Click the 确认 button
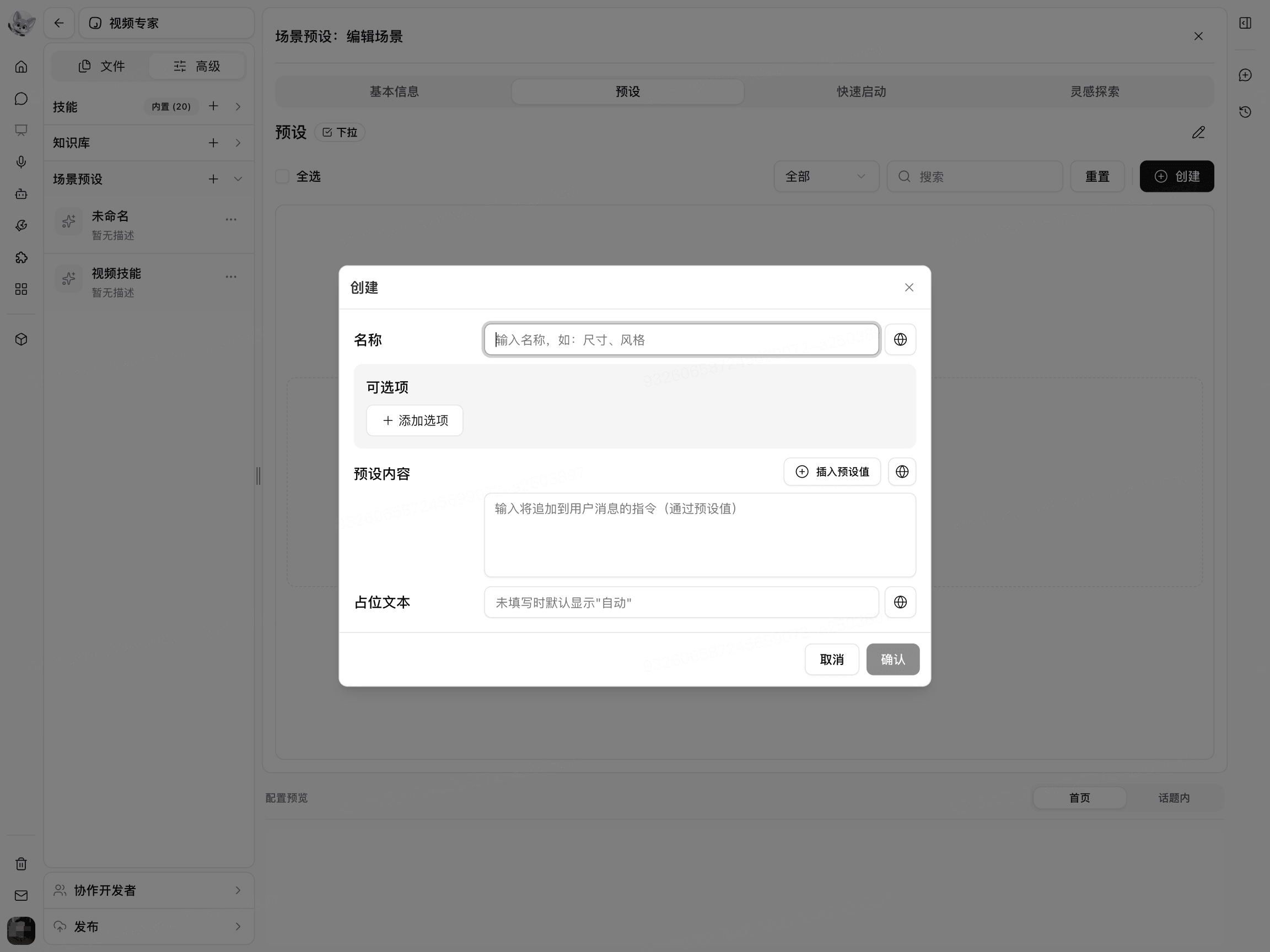 tap(892, 659)
